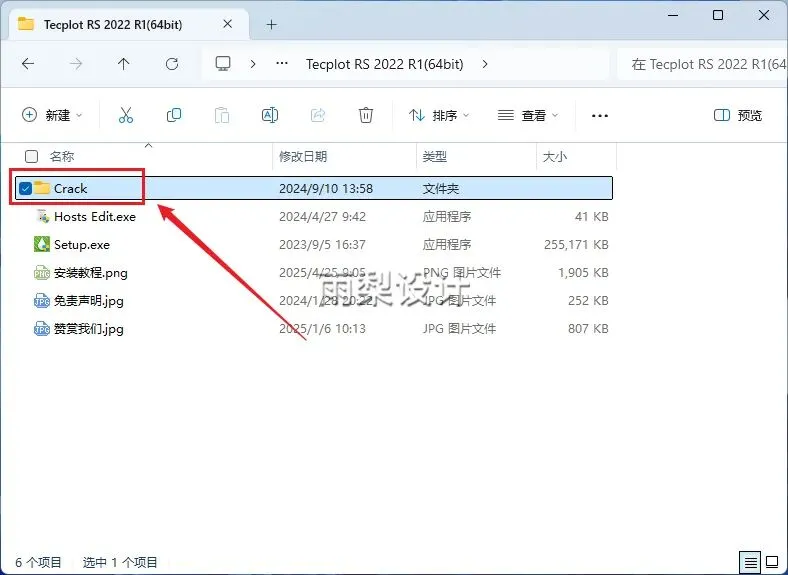Select the Setup.exe file name
The height and width of the screenshot is (575, 788).
point(82,245)
